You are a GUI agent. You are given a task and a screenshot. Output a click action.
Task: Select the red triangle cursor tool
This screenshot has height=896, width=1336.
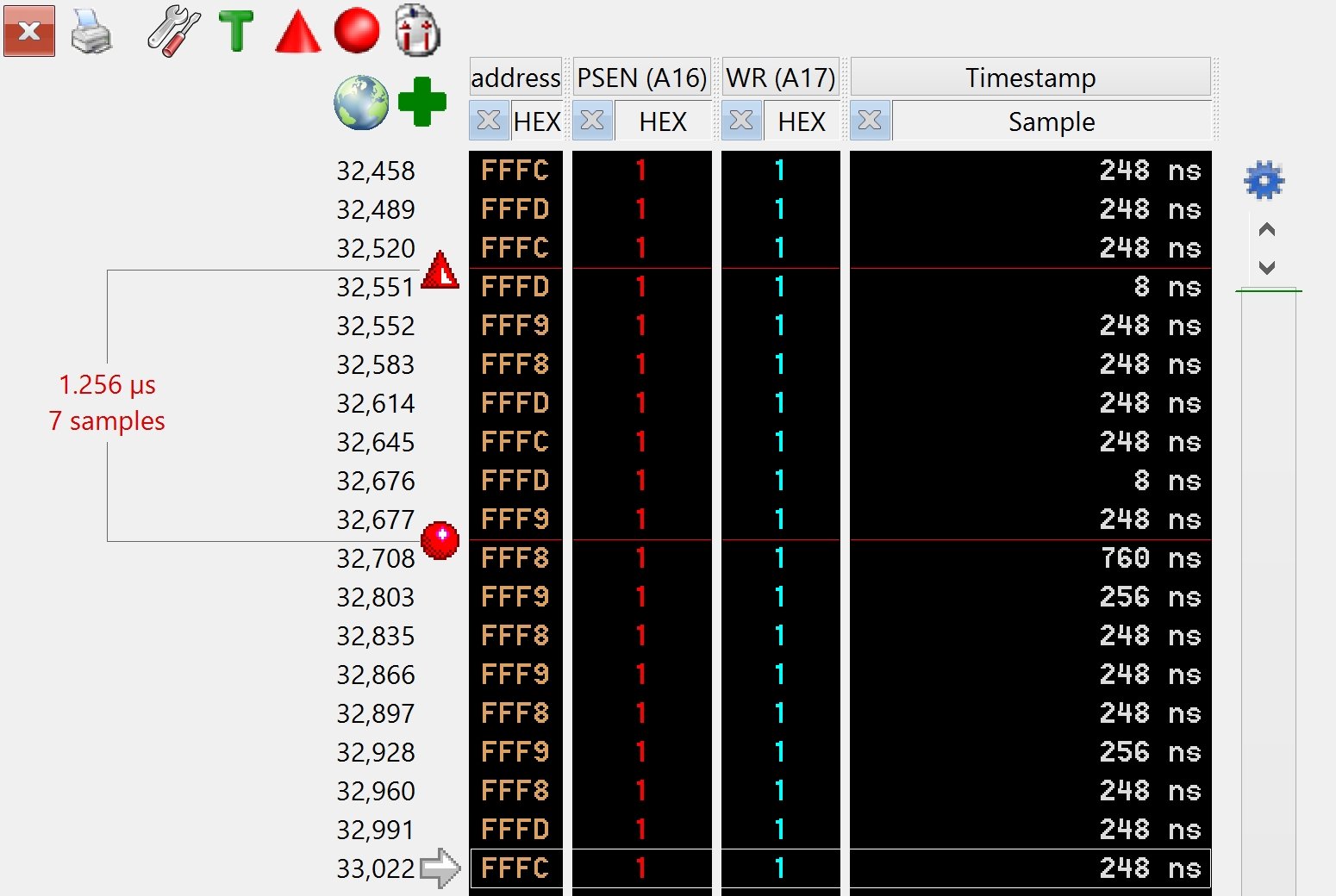(298, 31)
